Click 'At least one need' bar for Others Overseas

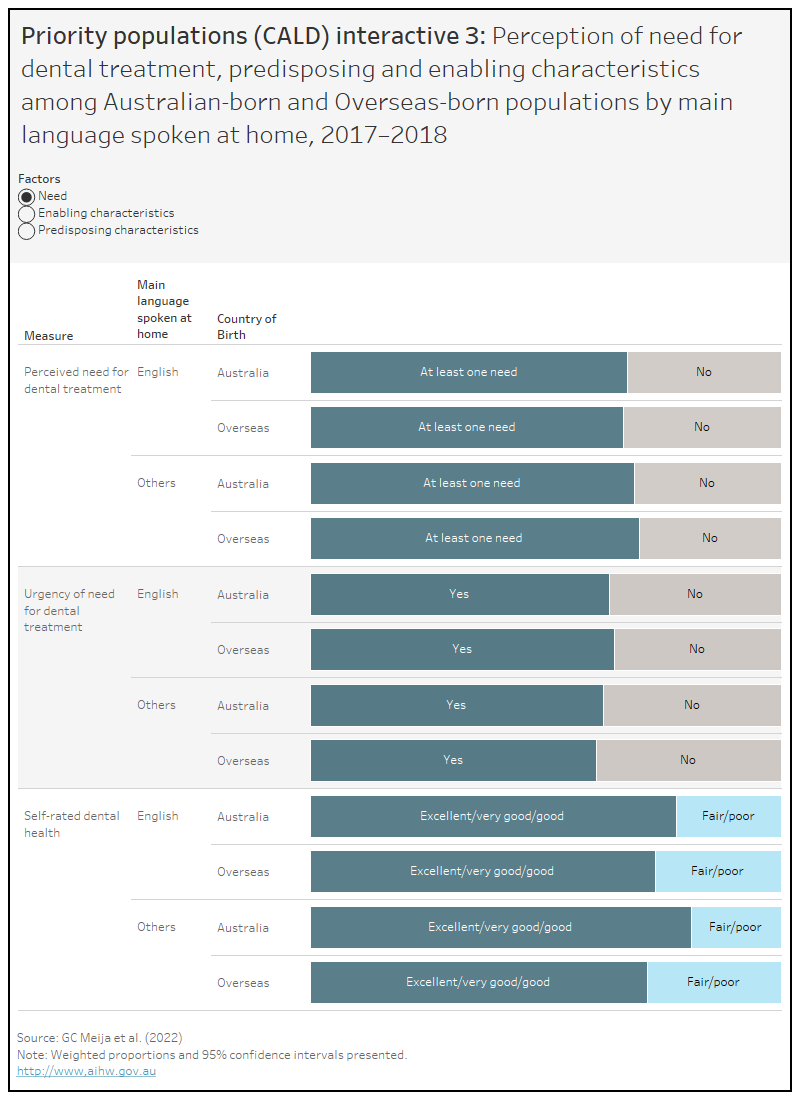(474, 538)
